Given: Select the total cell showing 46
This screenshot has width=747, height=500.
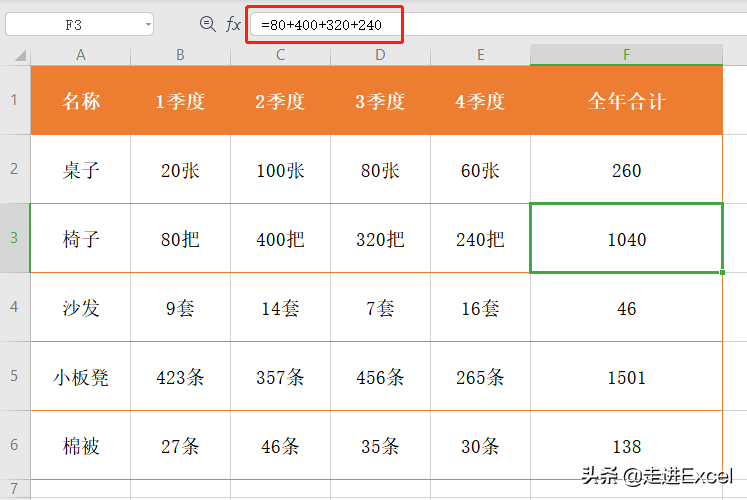Looking at the screenshot, I should tap(626, 308).
